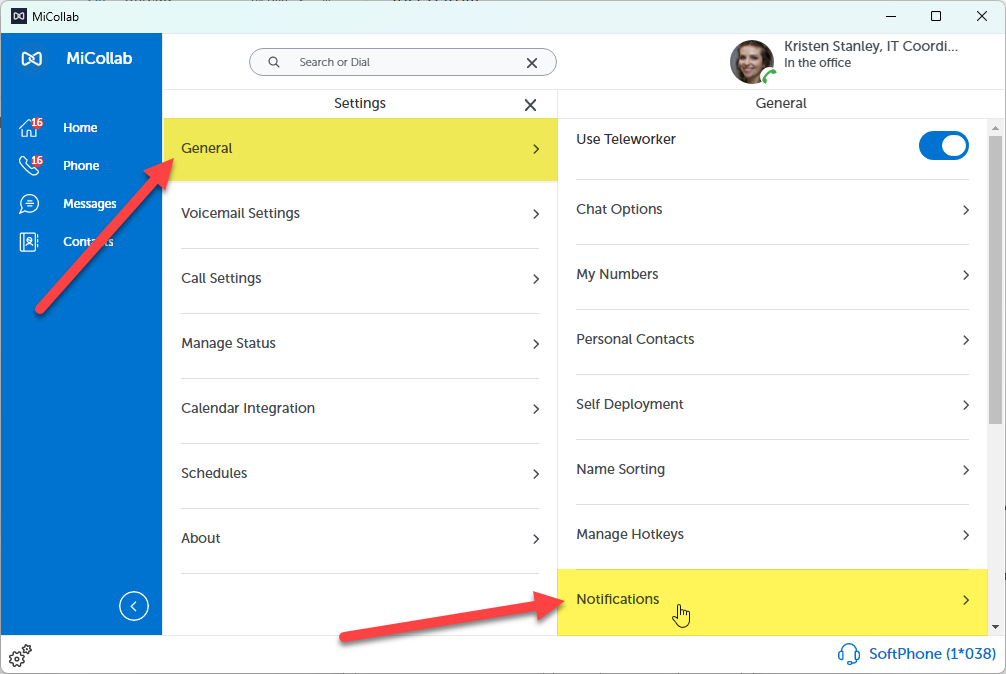
Task: Open Name Sorting
Action: [x=772, y=470]
